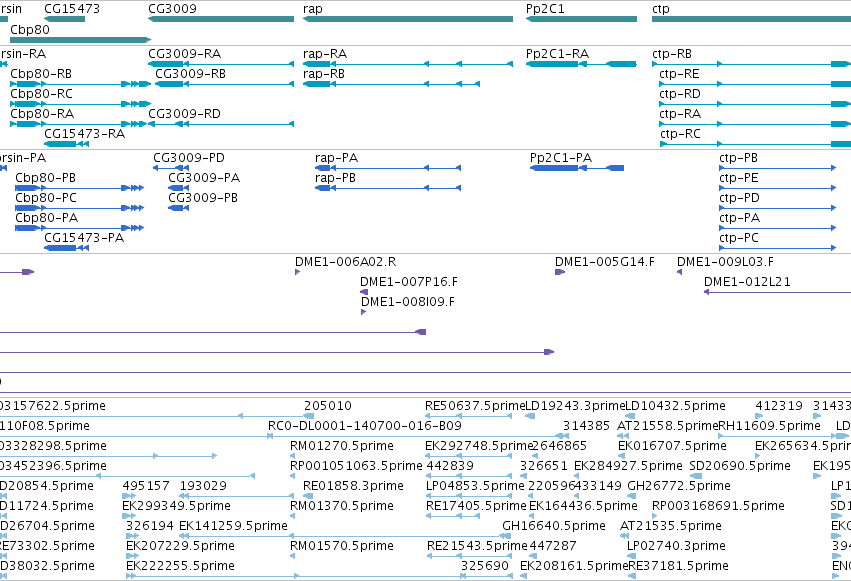Click EST EK222255.5prime
851x581 pixels.
181,566
